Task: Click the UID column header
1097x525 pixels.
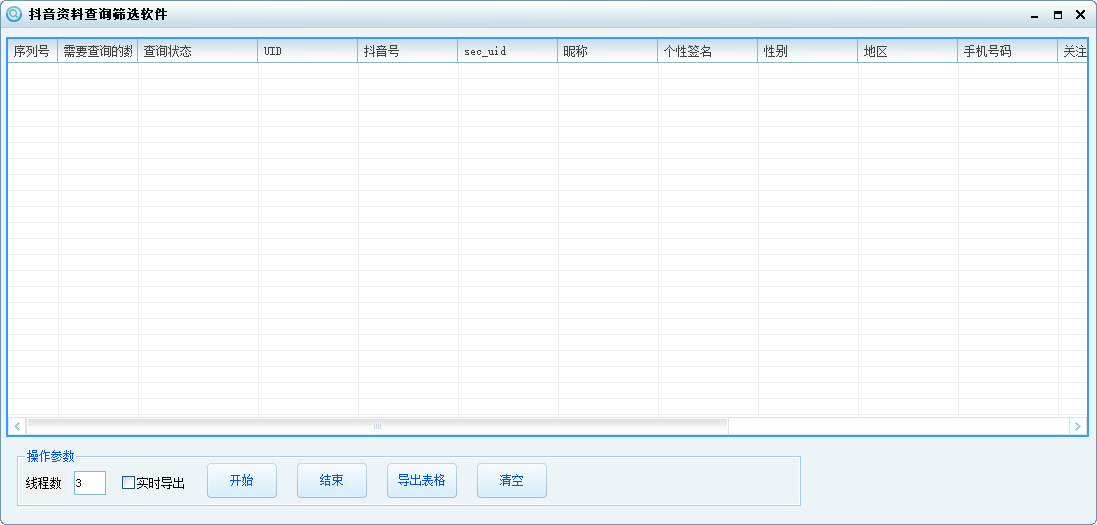Action: [x=308, y=51]
